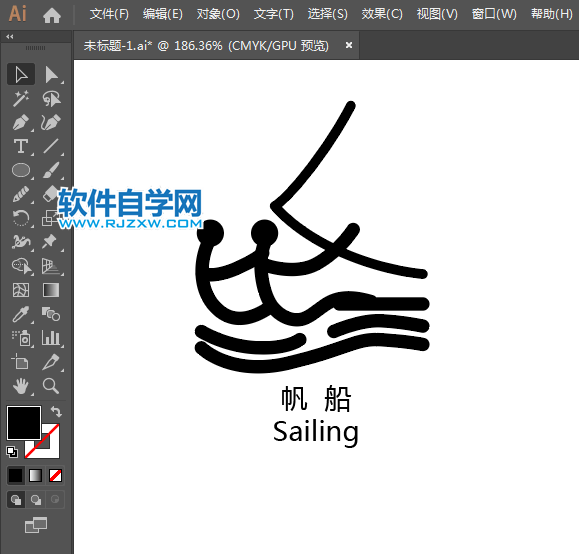Screen dimensions: 579x554
Task: Select the Puppet Warp pin tool
Action: [x=50, y=242]
